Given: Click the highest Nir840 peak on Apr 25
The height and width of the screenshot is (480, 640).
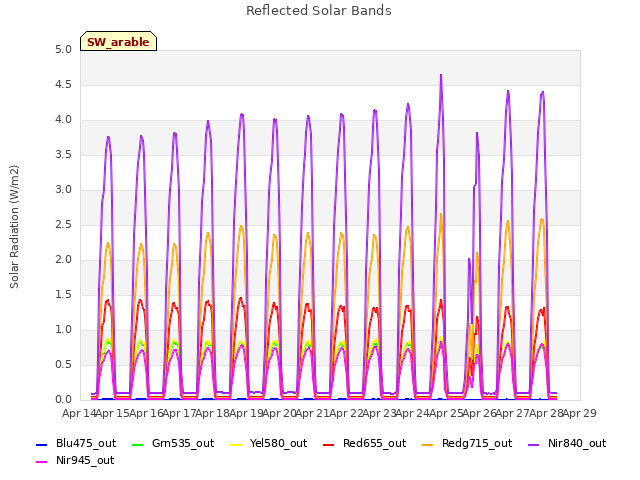Looking at the screenshot, I should coord(441,75).
